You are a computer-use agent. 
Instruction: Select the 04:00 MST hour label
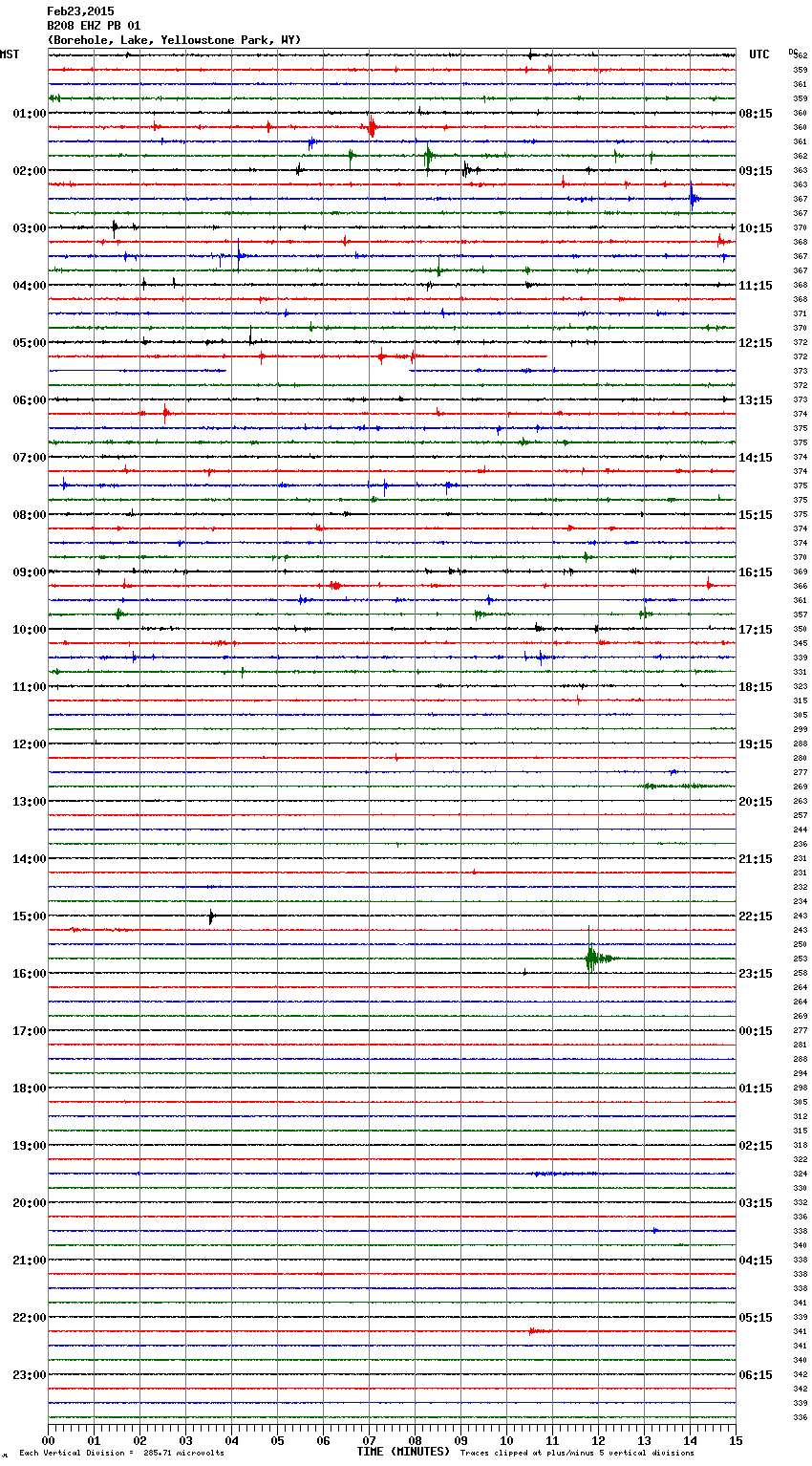coord(30,286)
